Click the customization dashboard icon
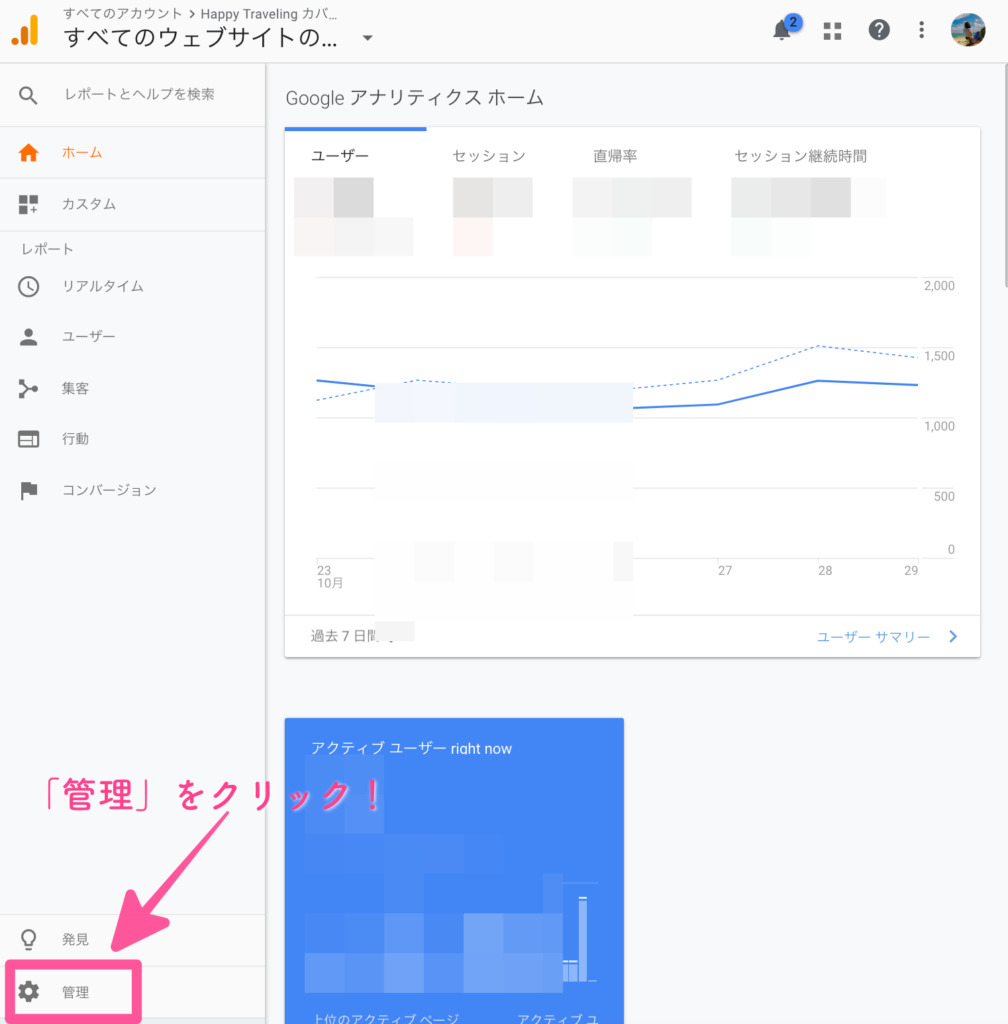The height and width of the screenshot is (1024, 1008). pyautogui.click(x=28, y=204)
